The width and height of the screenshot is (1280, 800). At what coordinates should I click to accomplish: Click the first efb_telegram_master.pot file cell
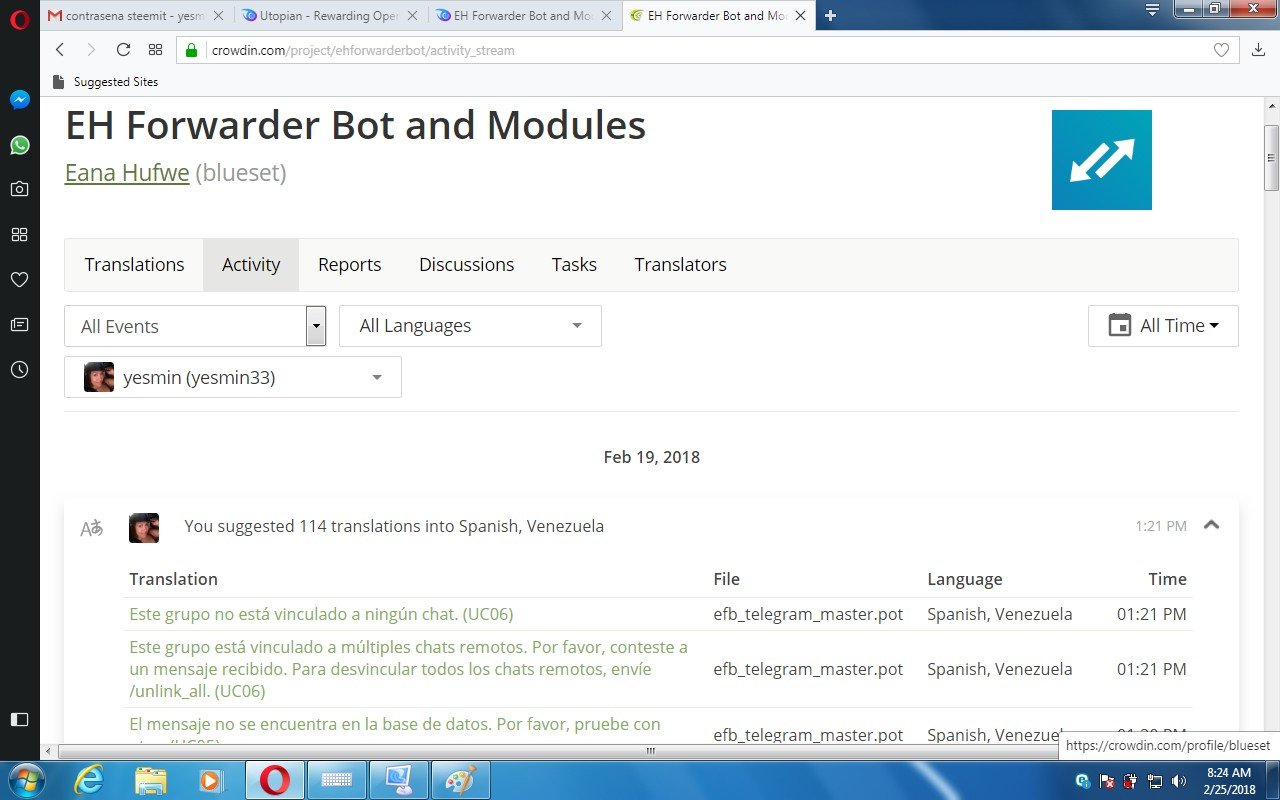click(x=808, y=614)
